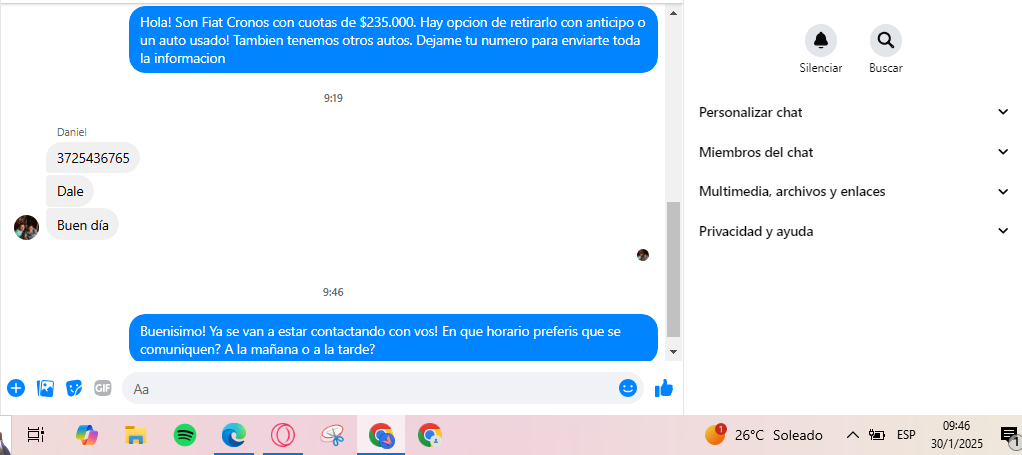Image resolution: width=1022 pixels, height=455 pixels.
Task: Expand Privacidad y ayuda section
Action: (854, 231)
